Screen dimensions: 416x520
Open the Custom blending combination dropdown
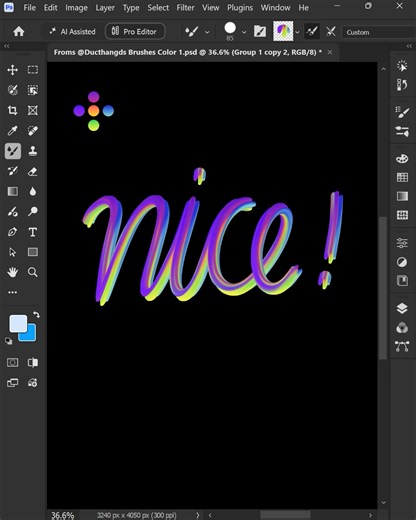[x=378, y=32]
